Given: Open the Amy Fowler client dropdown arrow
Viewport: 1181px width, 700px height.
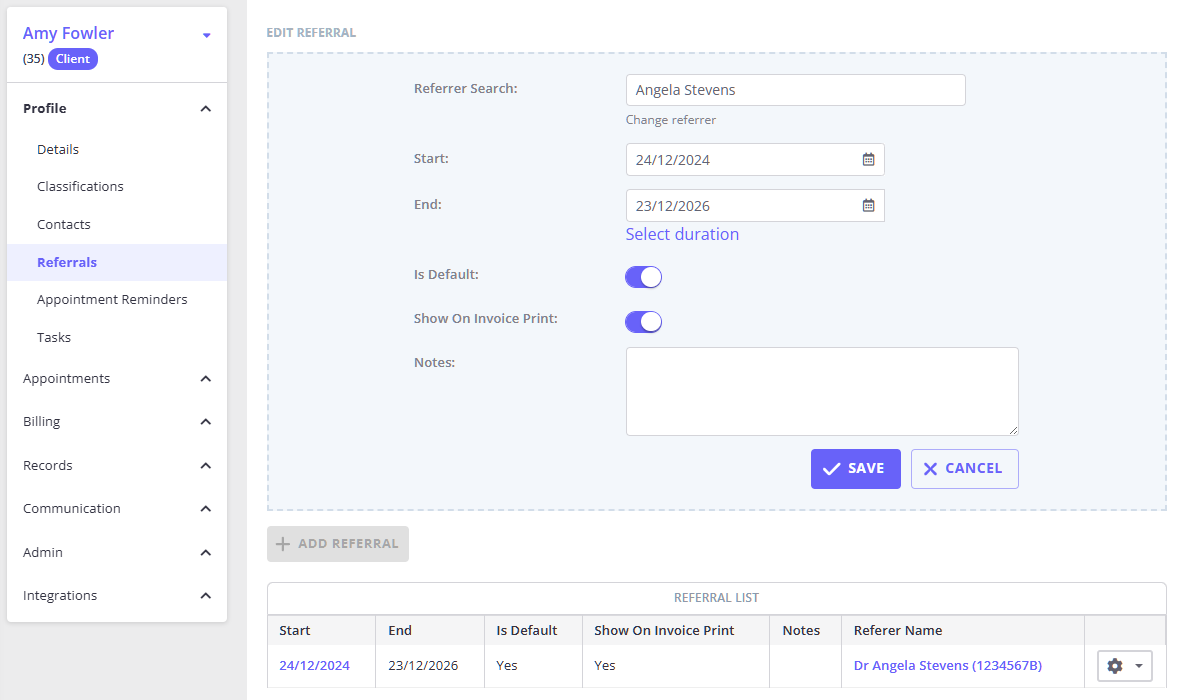Looking at the screenshot, I should (x=206, y=35).
